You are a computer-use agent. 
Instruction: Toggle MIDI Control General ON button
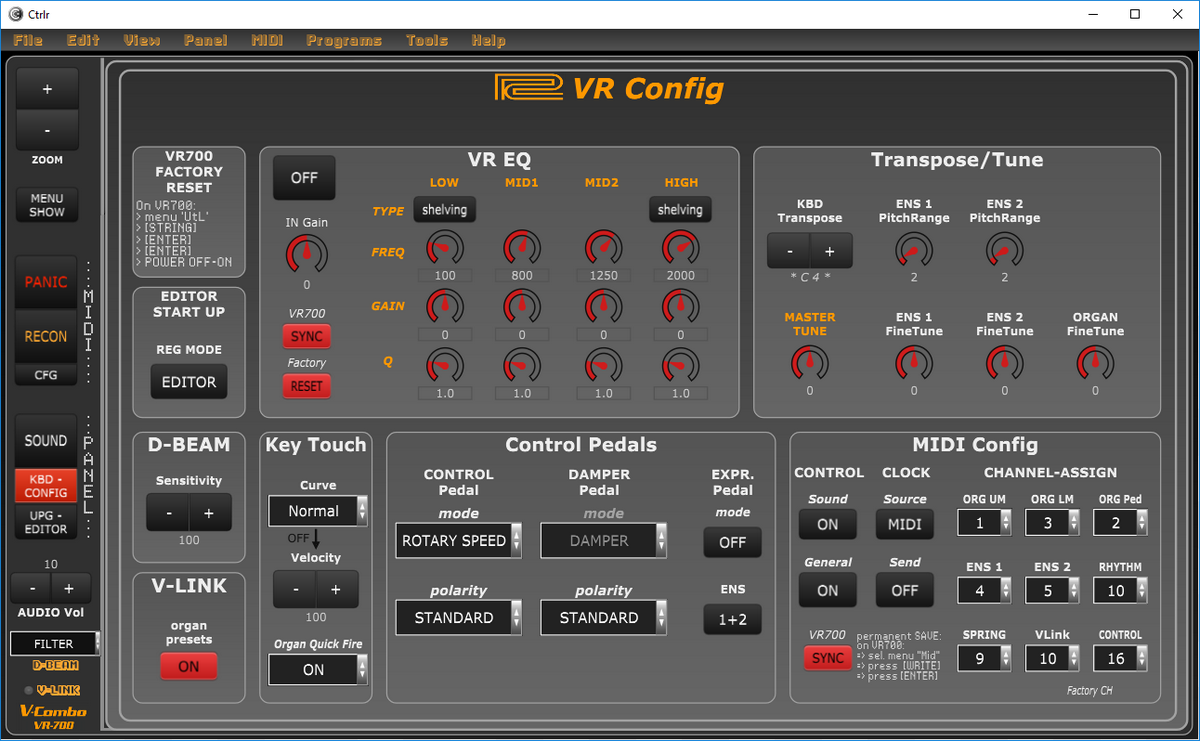tap(828, 590)
